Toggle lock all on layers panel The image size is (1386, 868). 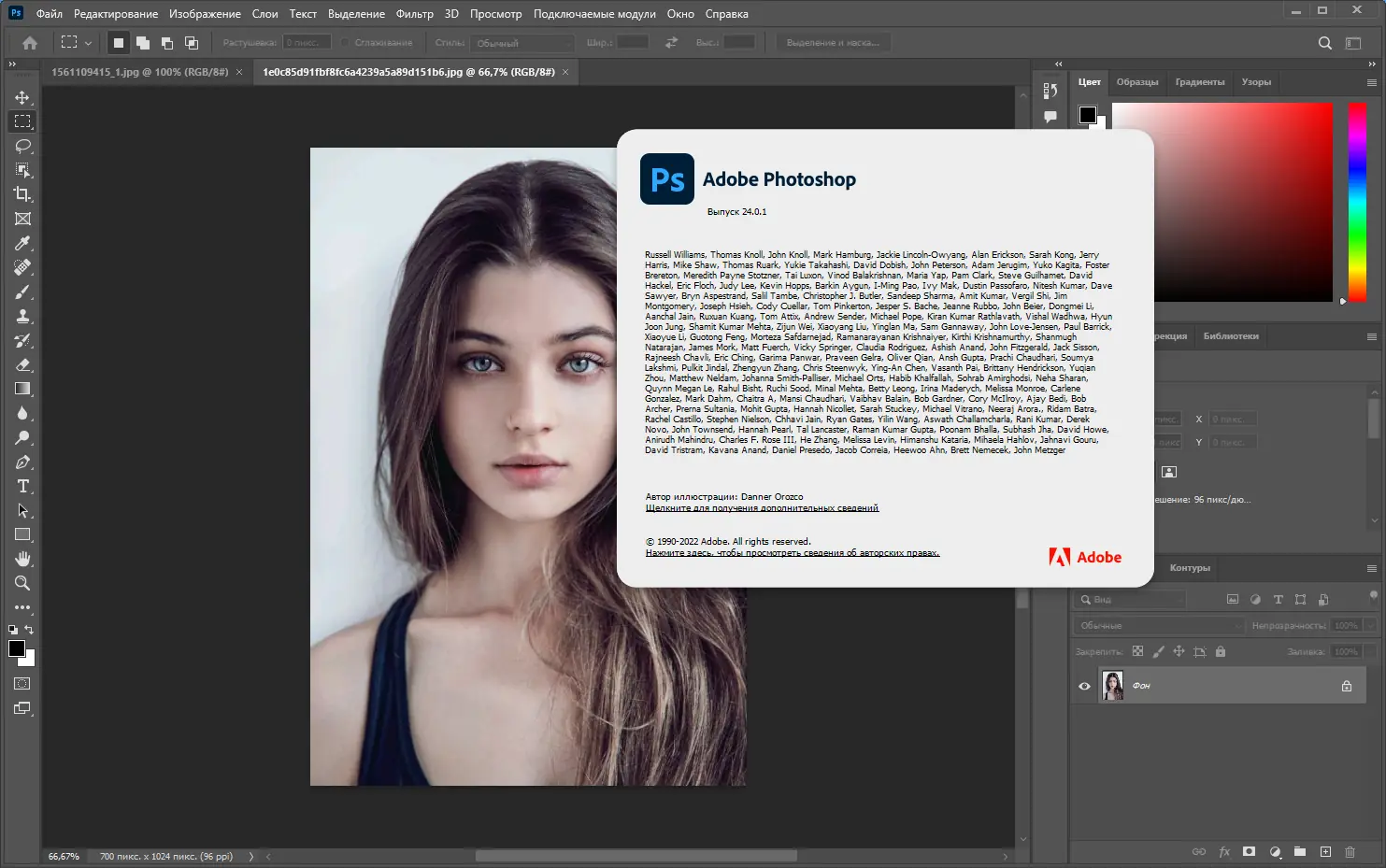pyautogui.click(x=1221, y=651)
